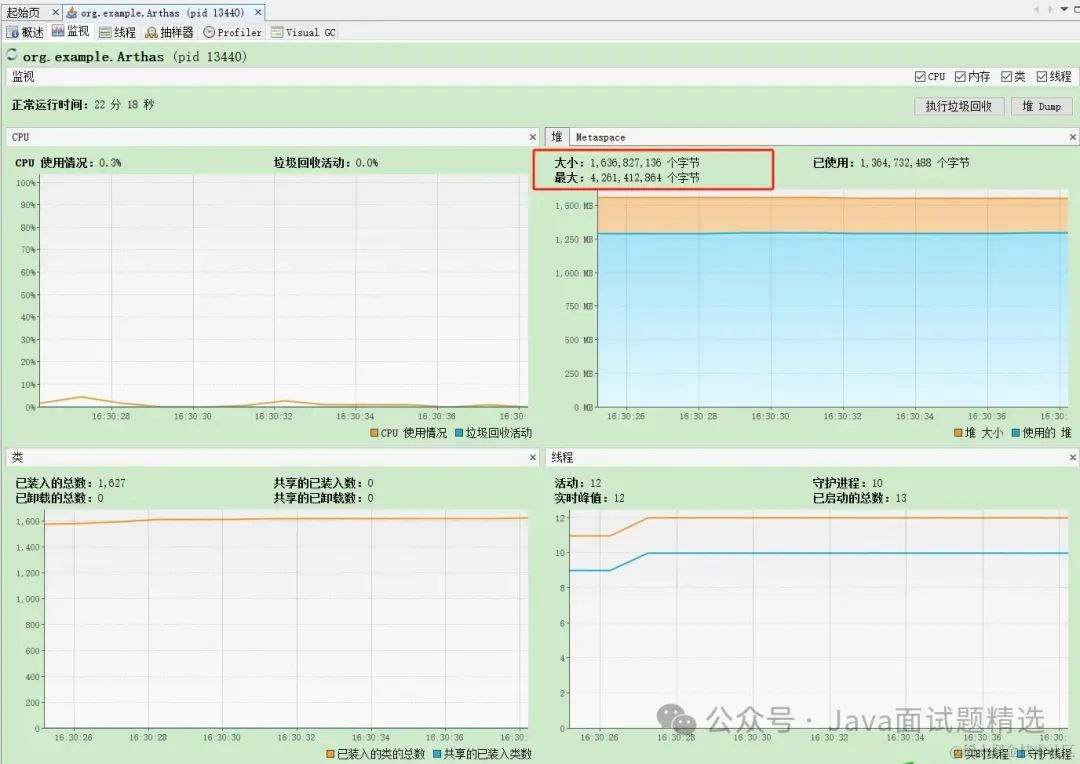Click the 活动: 12 thread value
The image size is (1080, 764).
click(x=578, y=483)
